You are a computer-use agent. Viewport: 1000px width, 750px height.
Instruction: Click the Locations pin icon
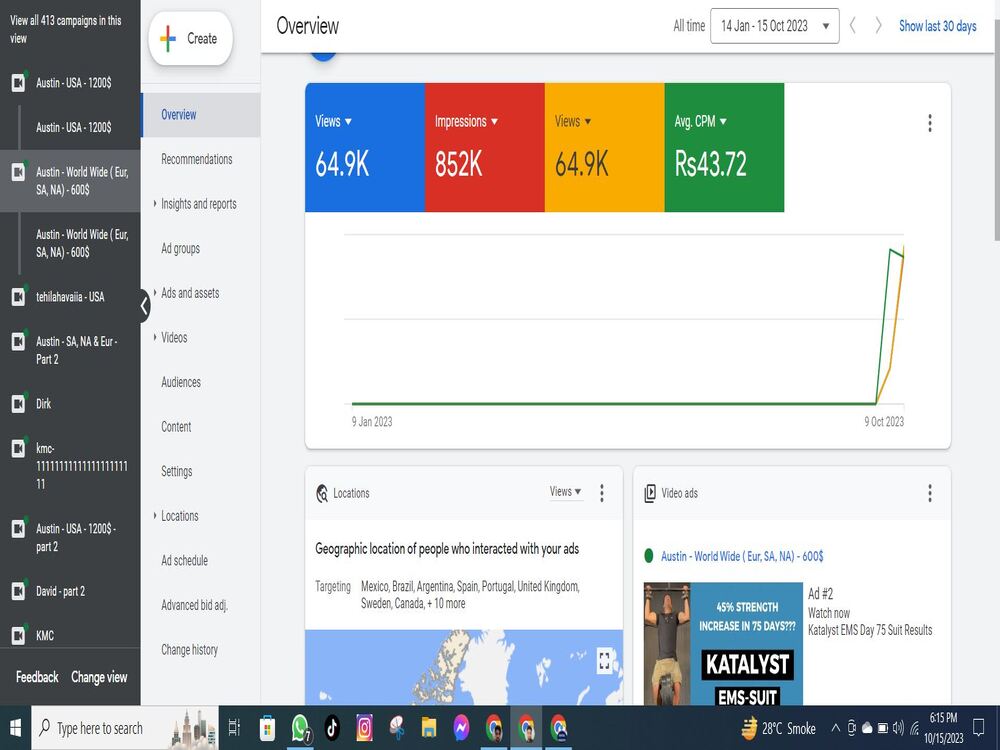pos(322,492)
